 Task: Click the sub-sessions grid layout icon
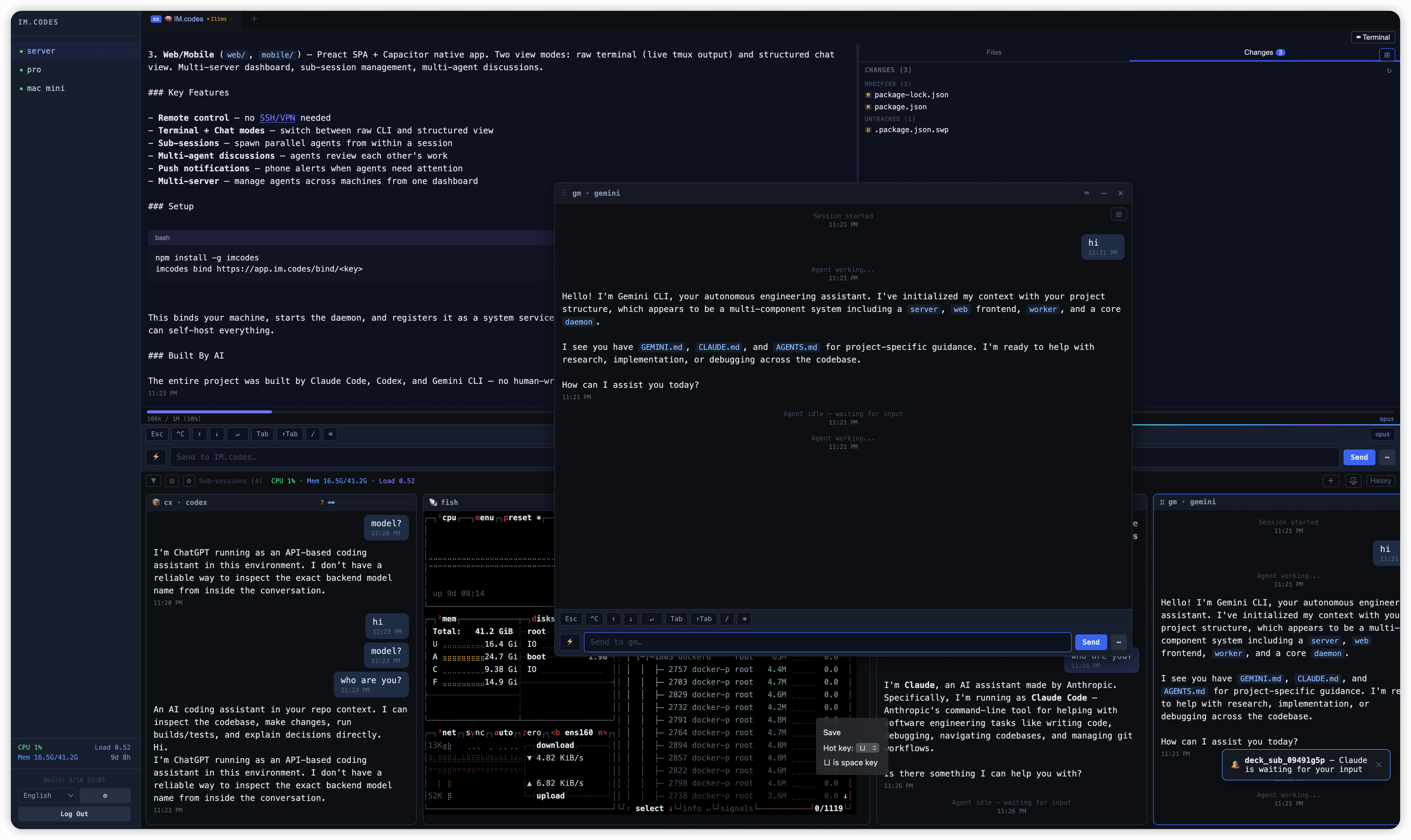coord(172,481)
